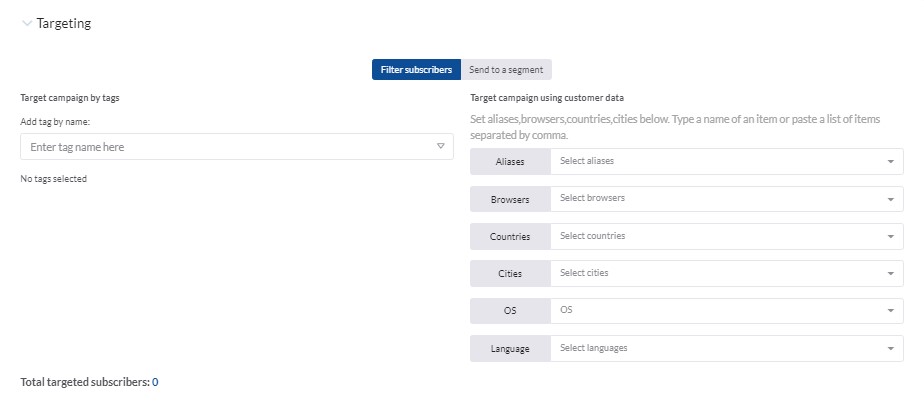Screen dimensions: 924x406
Task: Click the OS dropdown arrow
Action: [890, 311]
